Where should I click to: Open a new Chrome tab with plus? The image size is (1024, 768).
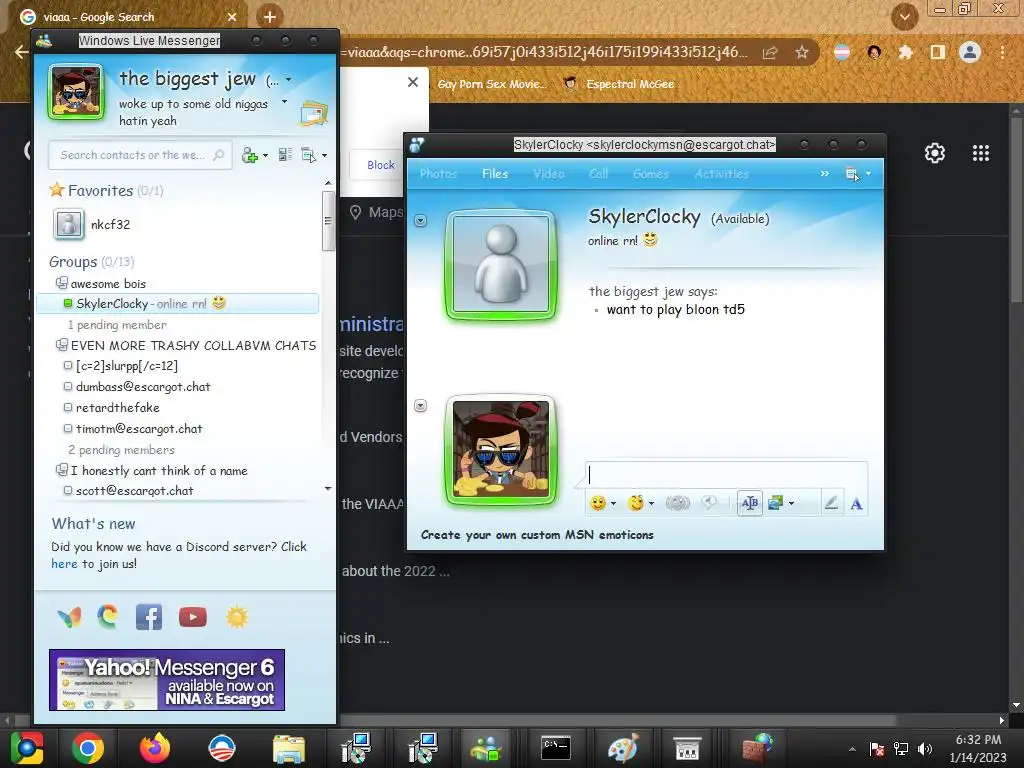click(270, 17)
